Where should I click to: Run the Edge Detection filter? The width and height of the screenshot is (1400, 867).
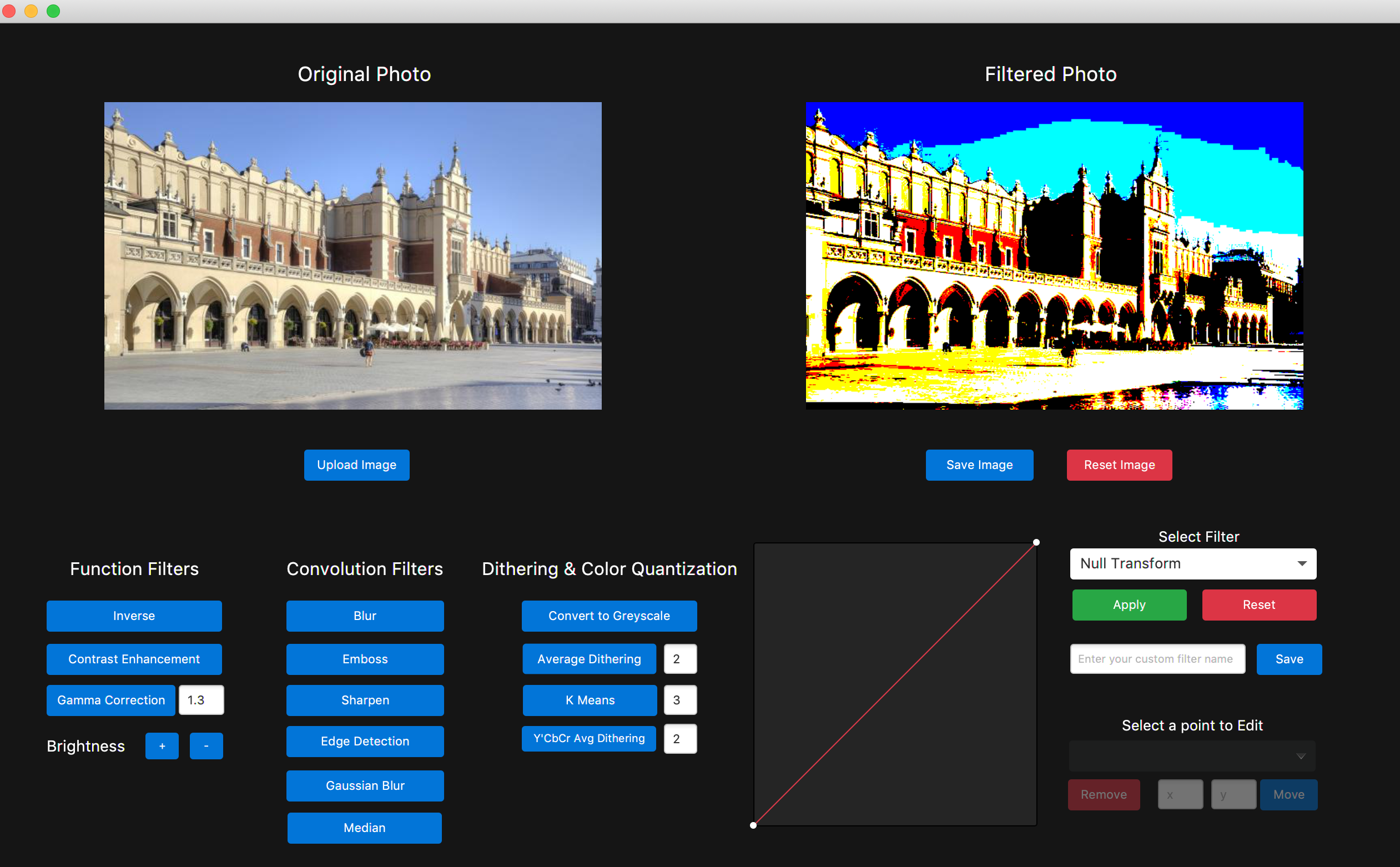(x=365, y=742)
